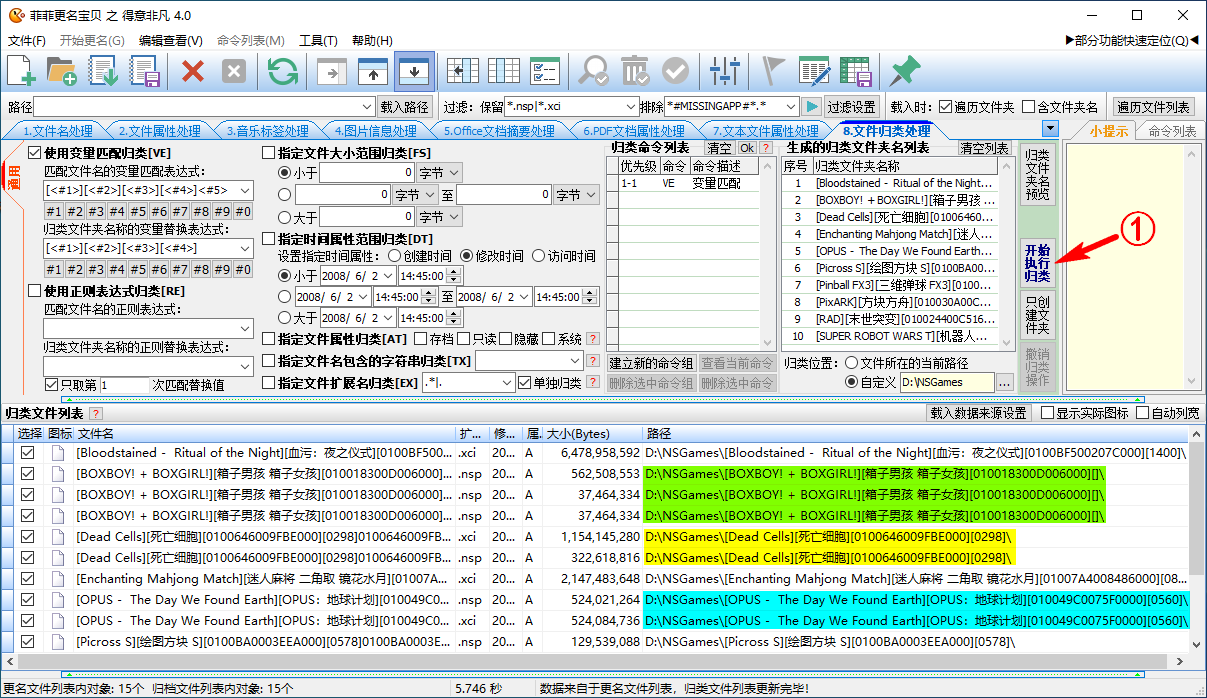Click the red X delete icon

coord(192,71)
